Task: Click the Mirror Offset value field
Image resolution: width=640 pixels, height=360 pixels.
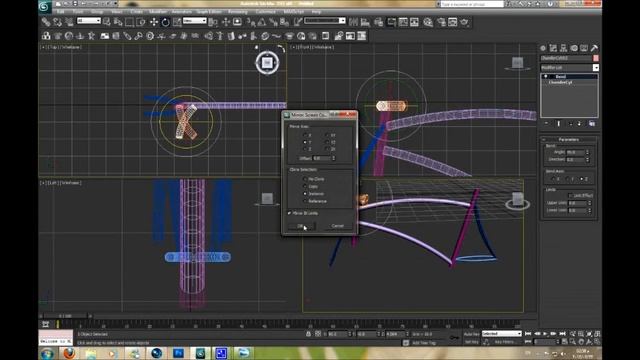Action: (x=321, y=158)
